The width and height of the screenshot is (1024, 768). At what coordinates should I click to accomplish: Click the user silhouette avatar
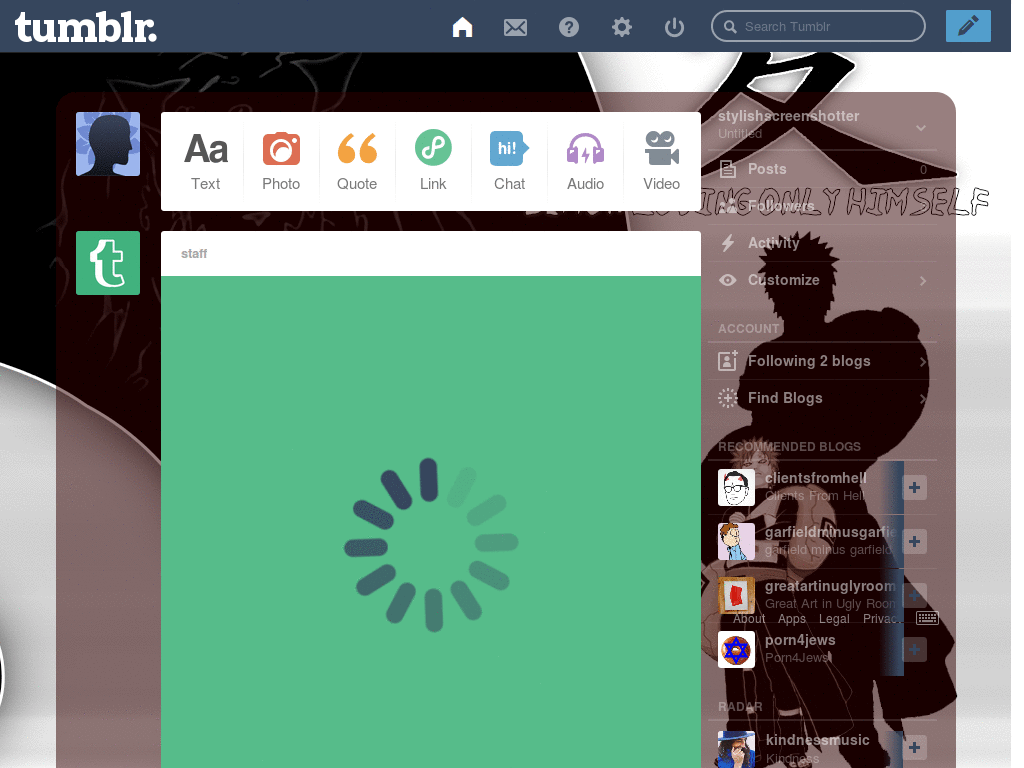click(x=108, y=144)
